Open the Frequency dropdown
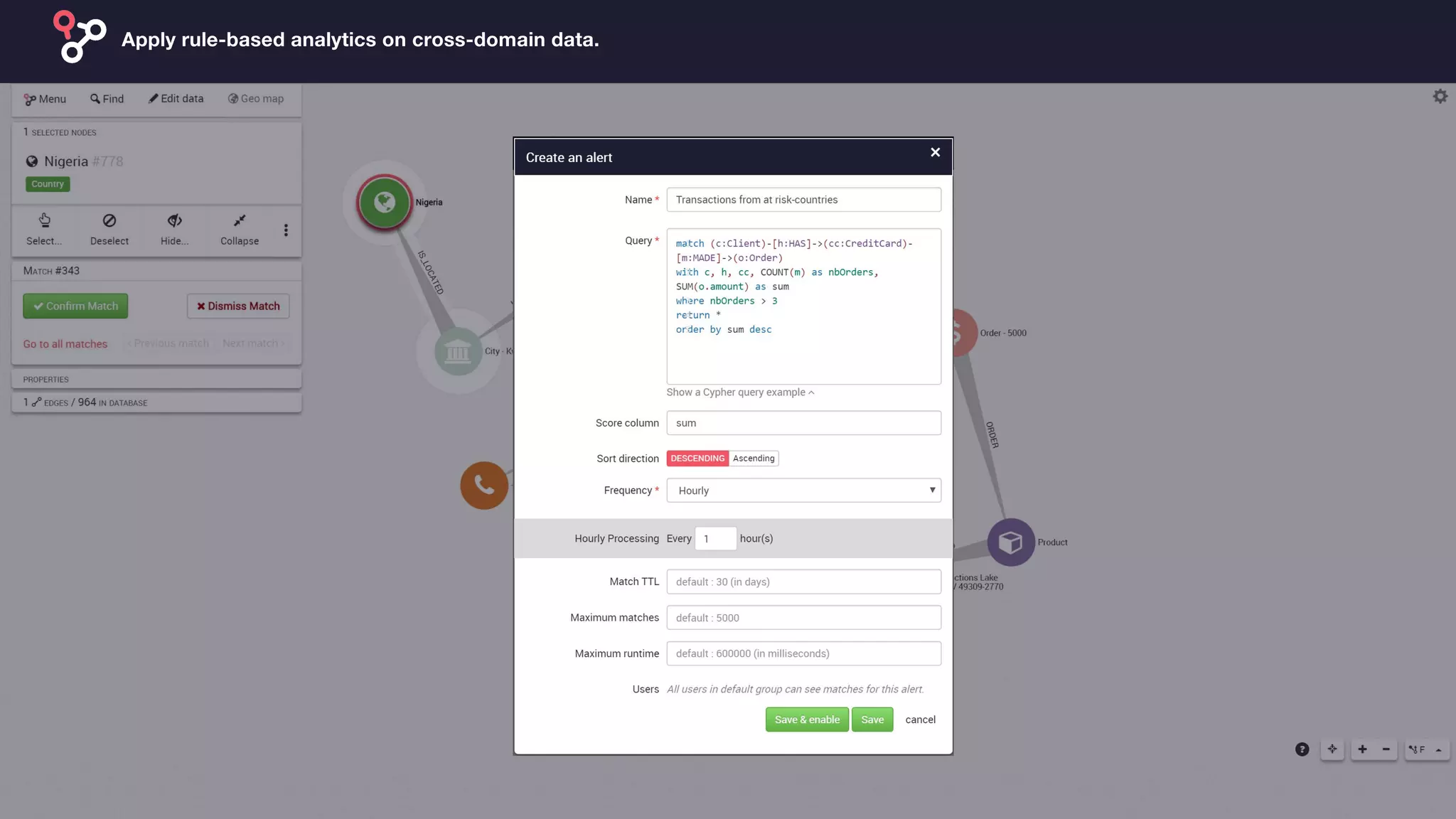Image resolution: width=1456 pixels, height=819 pixels. [803, 491]
